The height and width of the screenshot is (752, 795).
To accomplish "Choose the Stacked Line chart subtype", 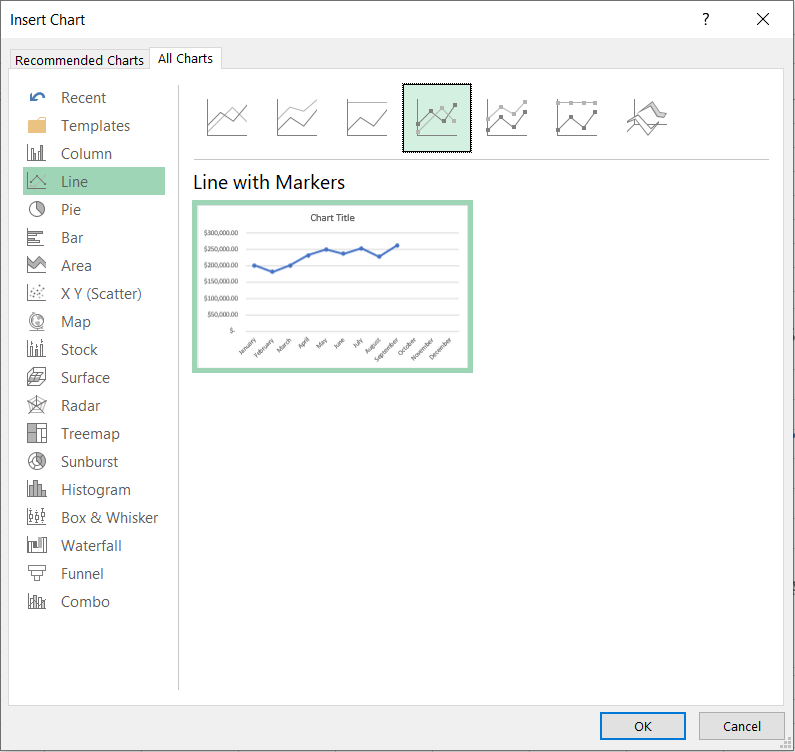I will pos(297,118).
